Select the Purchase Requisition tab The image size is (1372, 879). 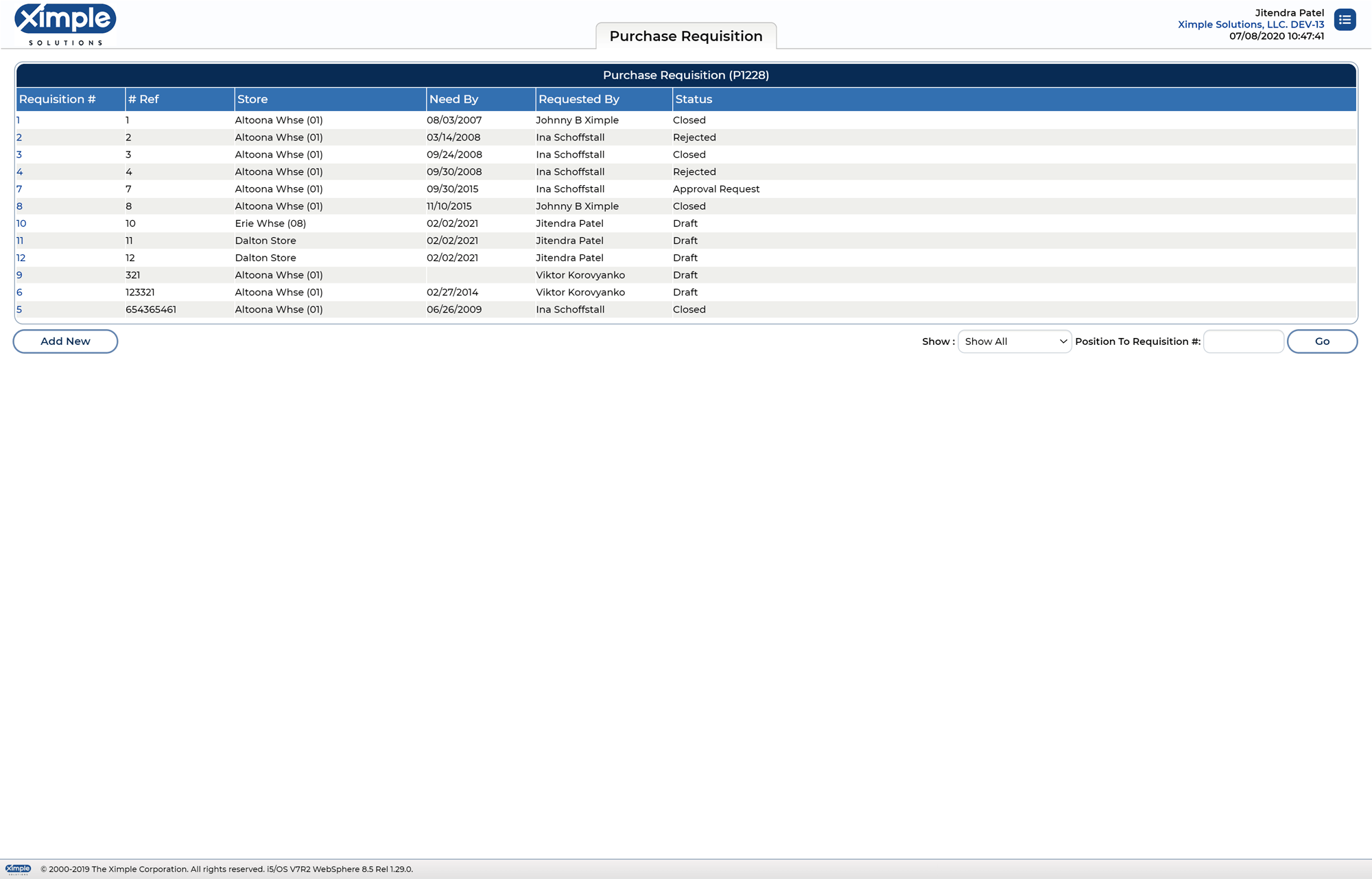tap(685, 36)
